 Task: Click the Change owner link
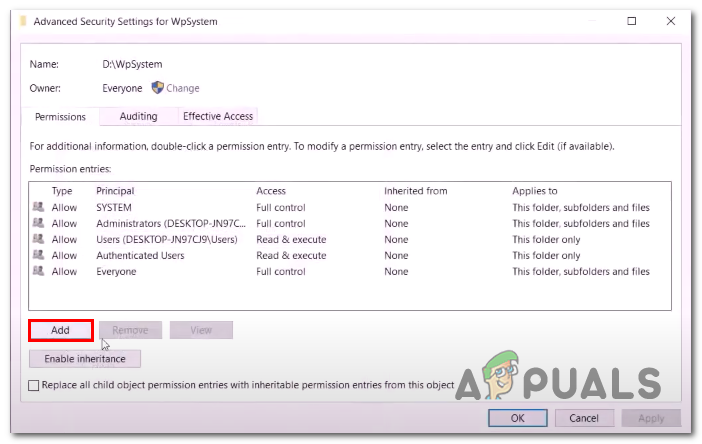click(183, 88)
